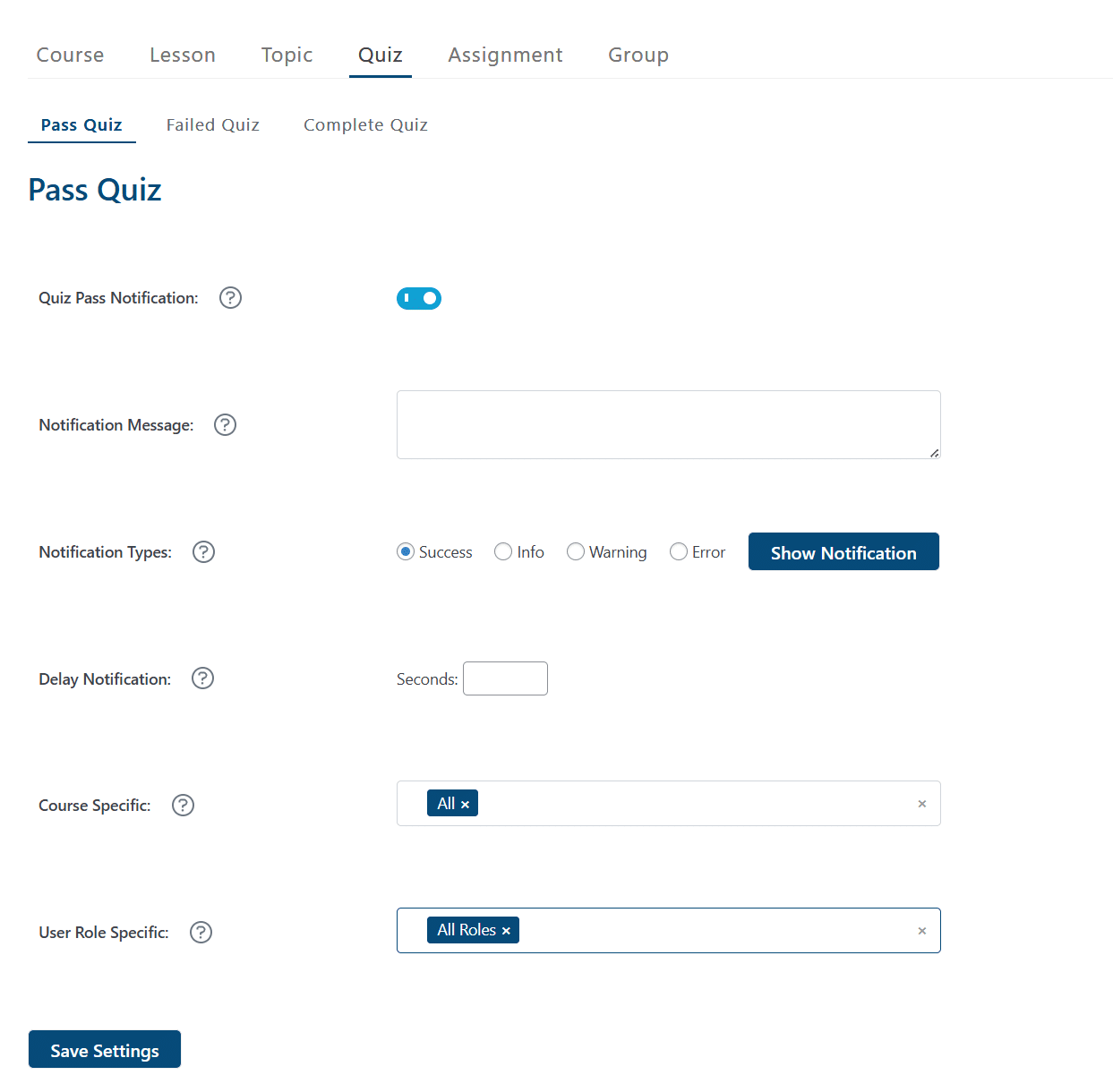This screenshot has width=1113, height=1092.
Task: Open help icon for Course Specific
Action: (183, 805)
